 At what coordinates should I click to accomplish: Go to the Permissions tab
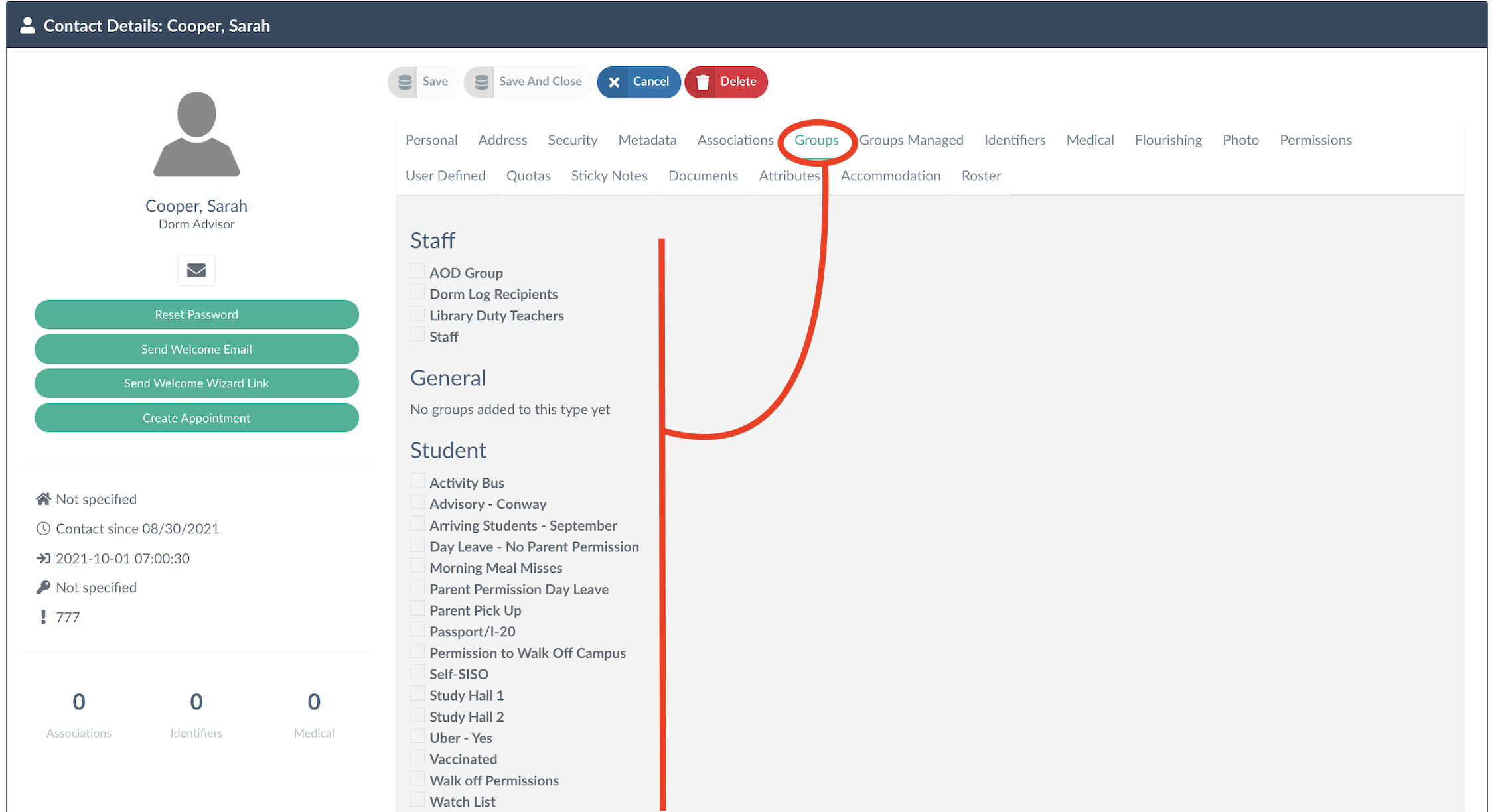[1315, 140]
